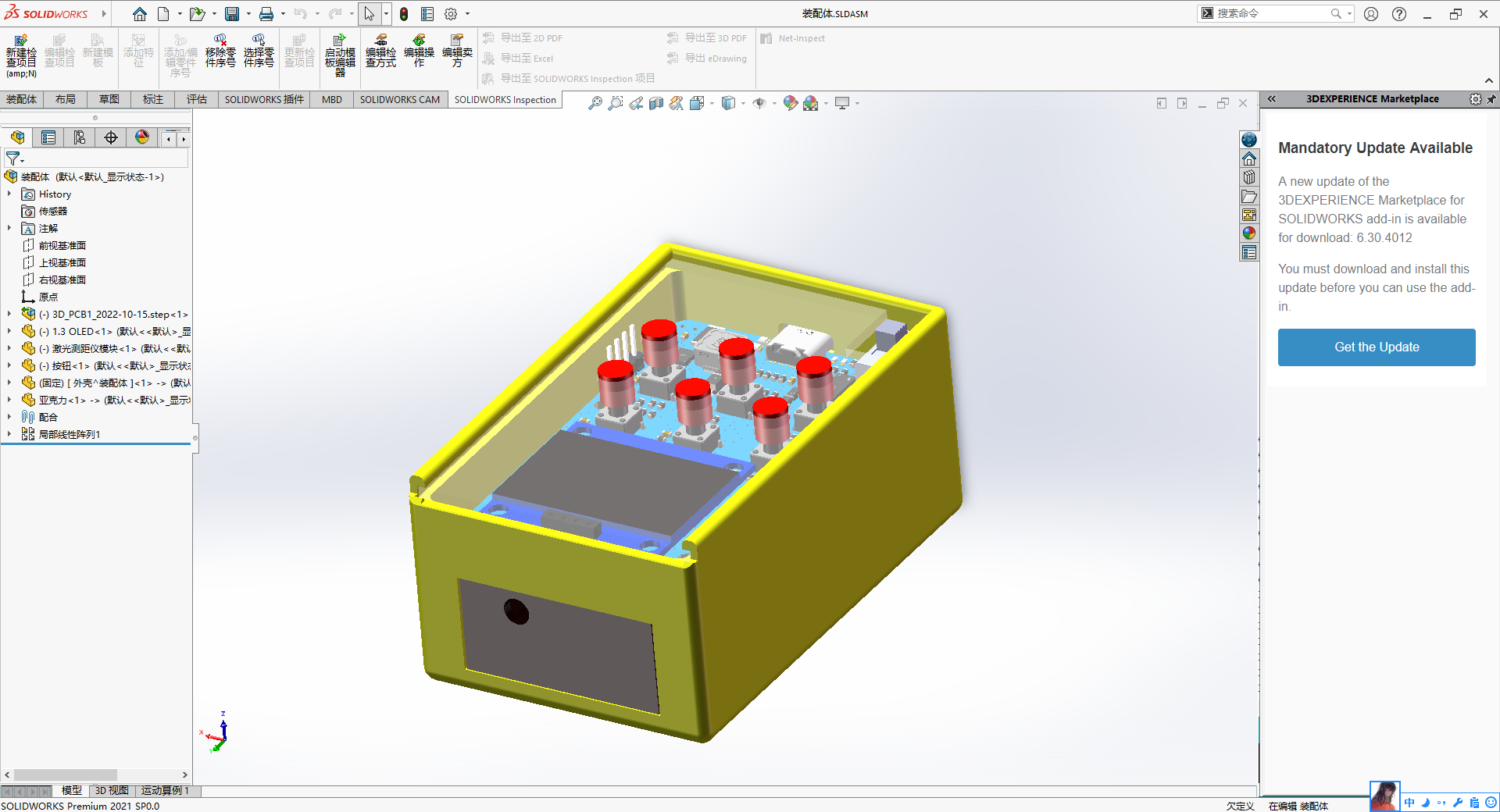Click the Home icon in the quick toolbar
1500x812 pixels.
coord(140,14)
